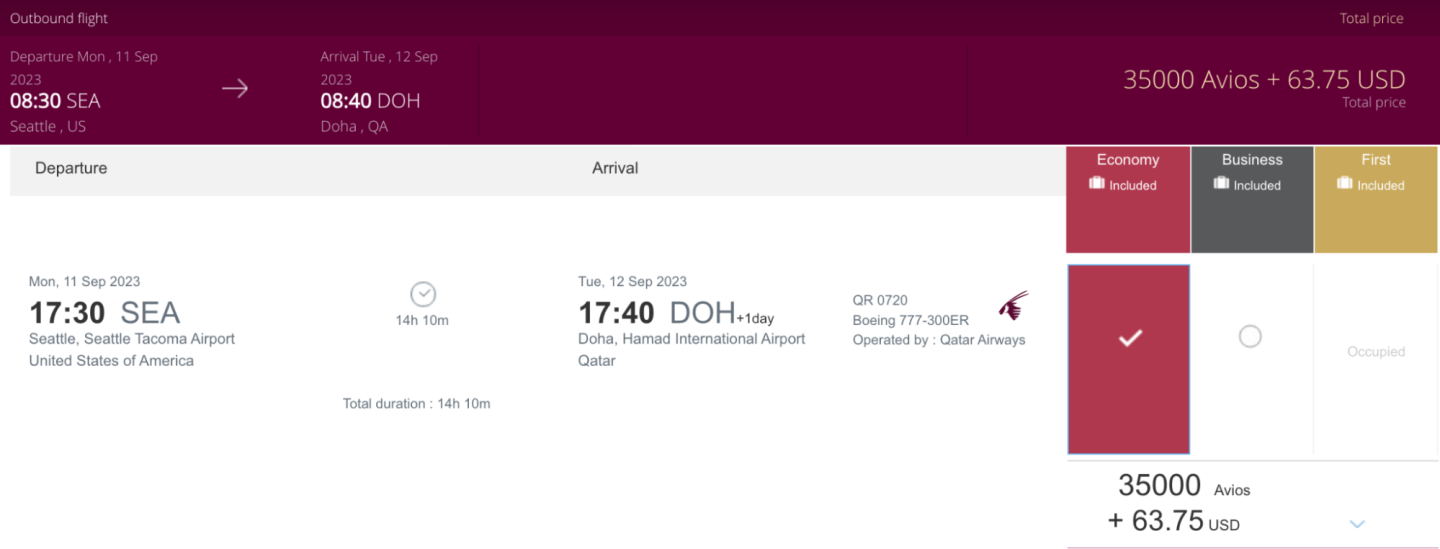Click the arrow between departure and arrival
This screenshot has width=1440, height=549.
tap(235, 89)
